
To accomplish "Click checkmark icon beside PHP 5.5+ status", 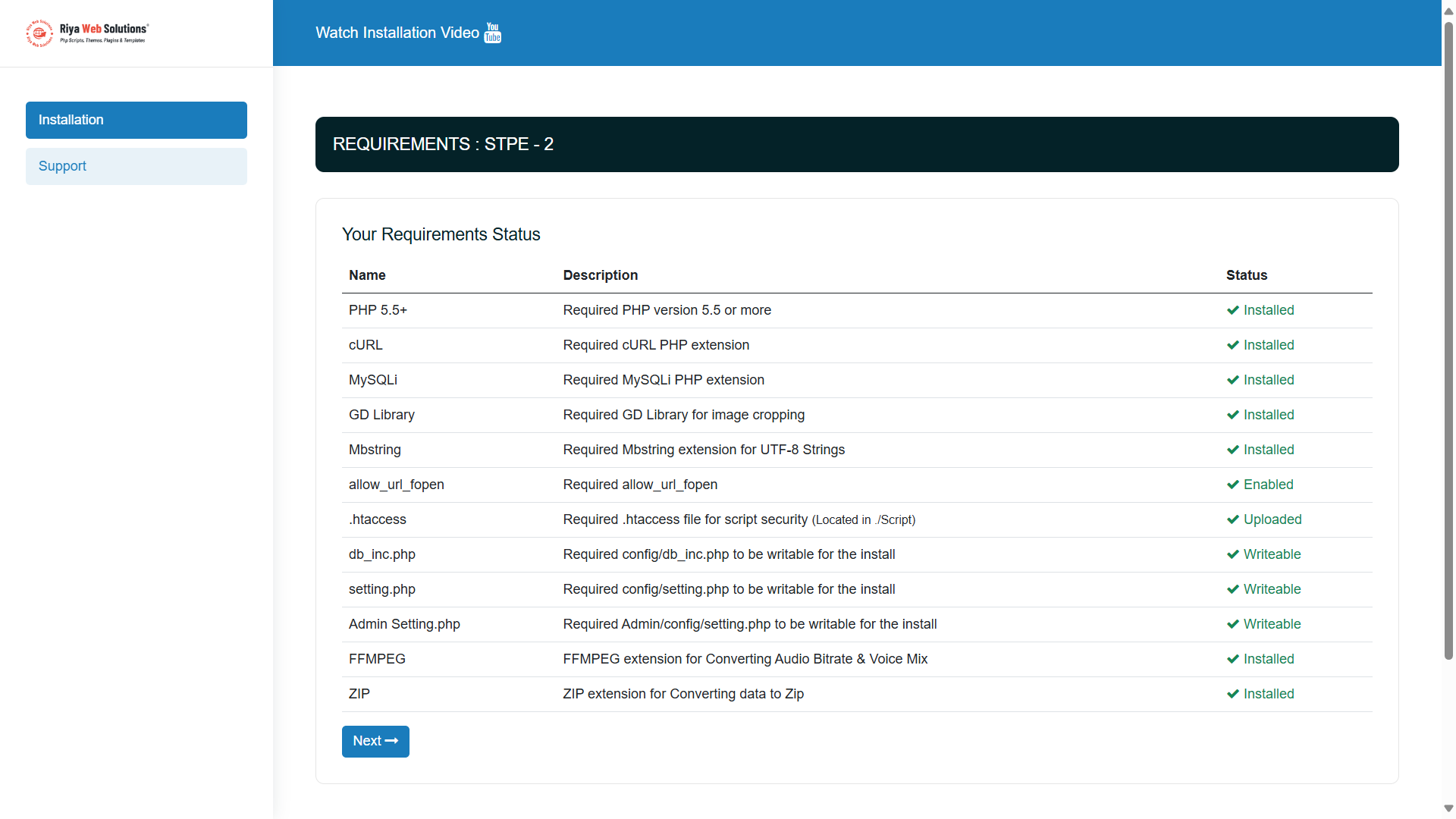I will coord(1233,310).
